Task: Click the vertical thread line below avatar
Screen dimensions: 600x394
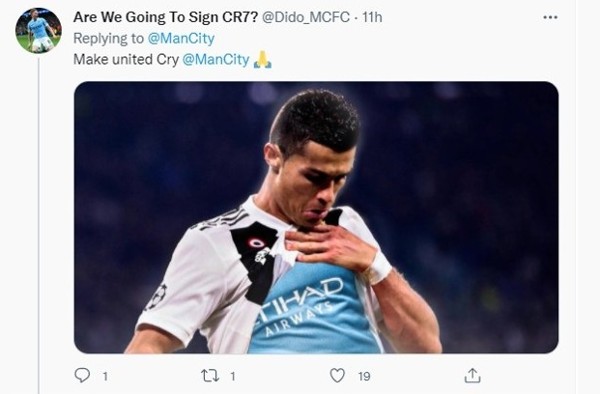Action: tap(38, 226)
